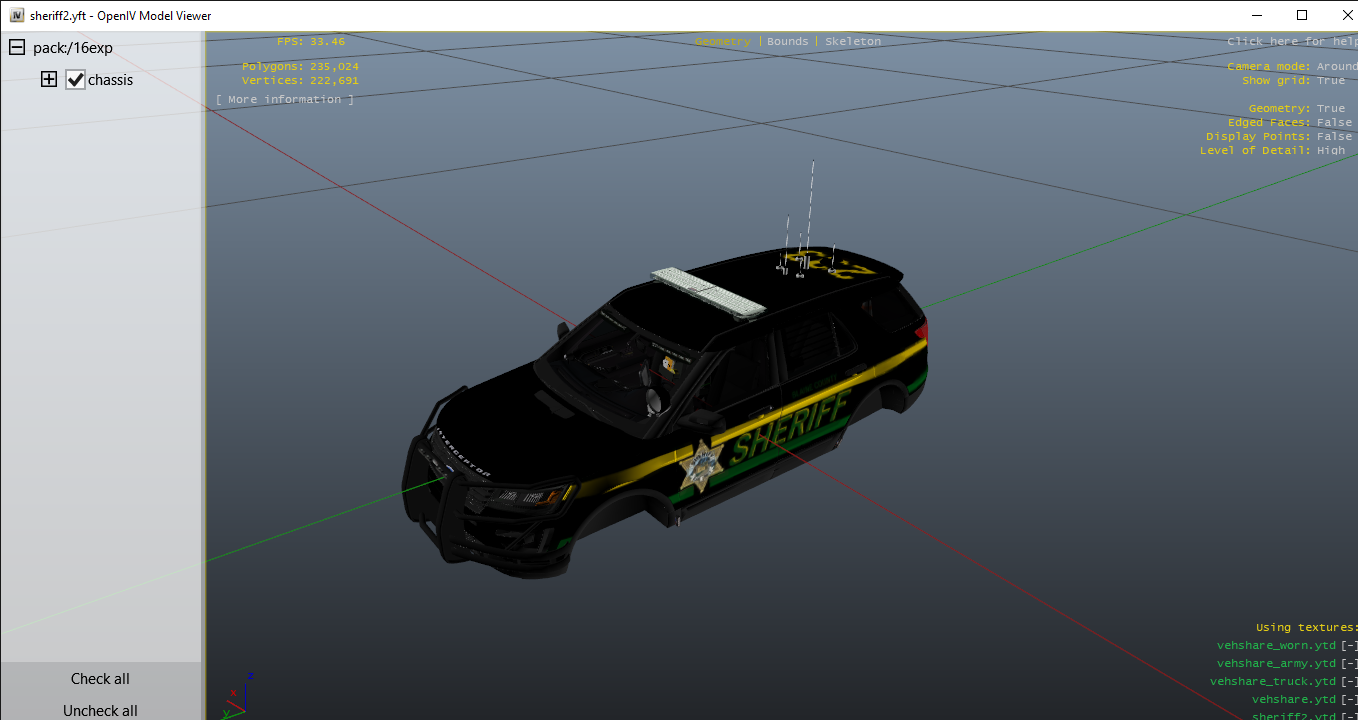Remove vehshare_truck.ytd texture using its [-] icon
Screen dimensions: 1358x720
(1349, 682)
